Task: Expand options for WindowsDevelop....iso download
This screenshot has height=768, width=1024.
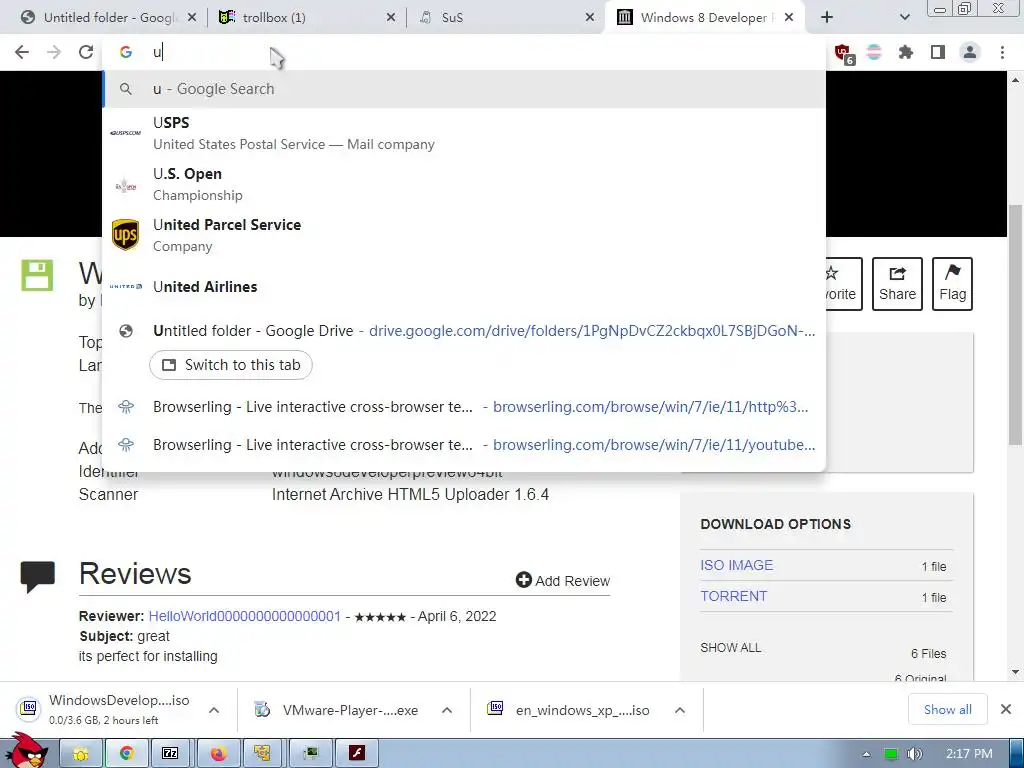Action: 214,710
